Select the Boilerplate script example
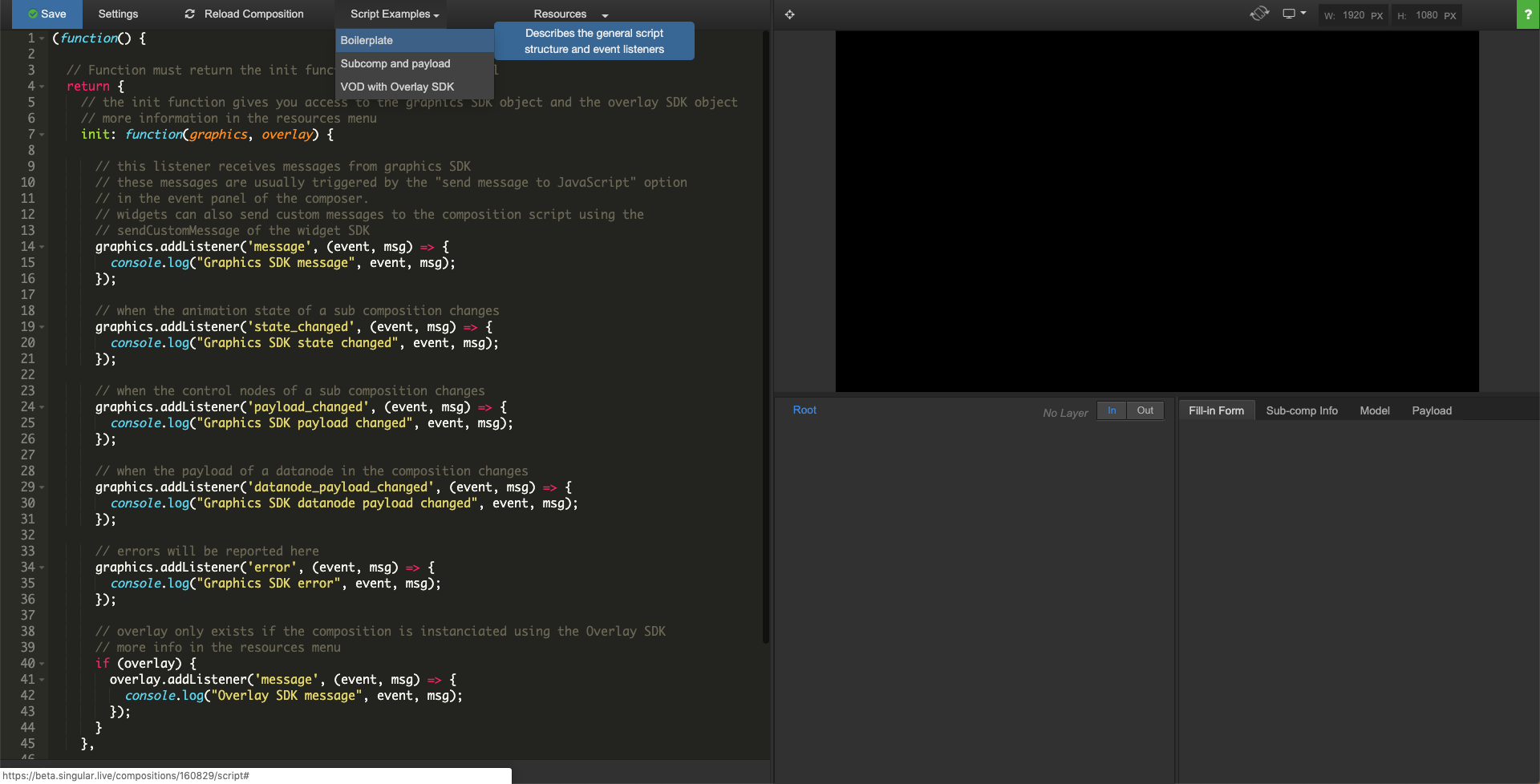1540x784 pixels. click(x=415, y=40)
